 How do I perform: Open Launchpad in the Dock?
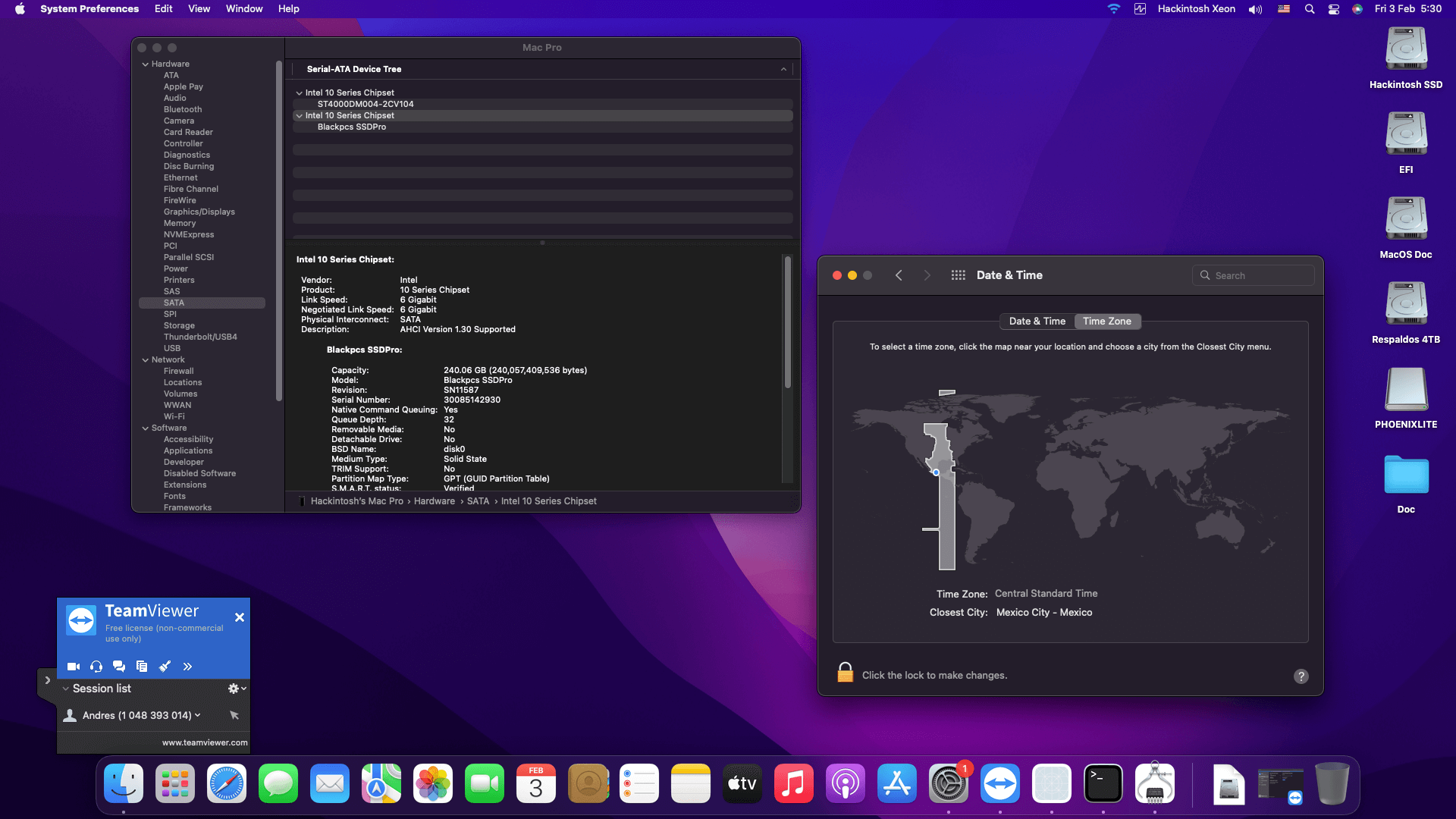click(175, 783)
